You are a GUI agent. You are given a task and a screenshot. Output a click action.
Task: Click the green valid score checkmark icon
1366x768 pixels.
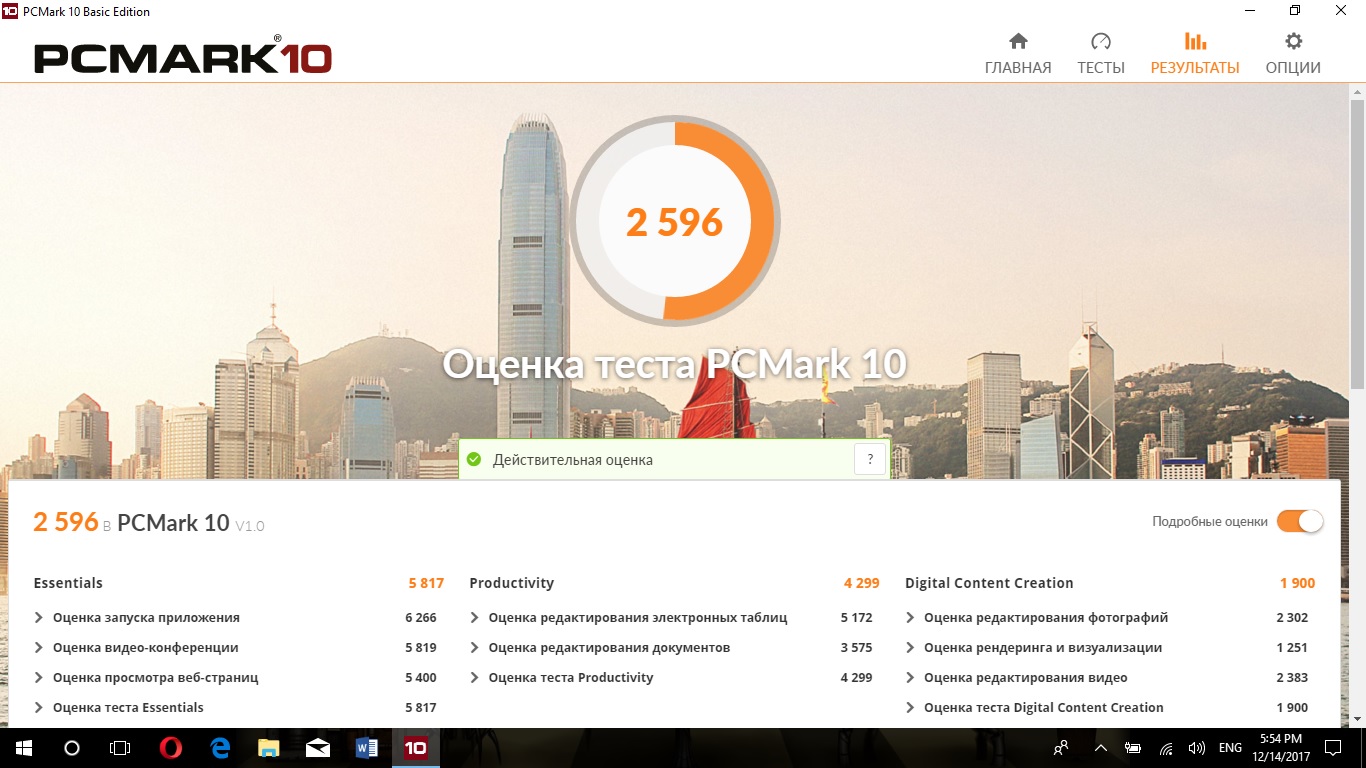pos(474,460)
